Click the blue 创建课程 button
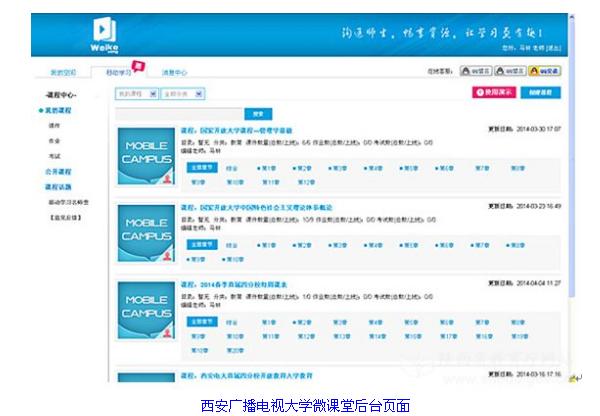600x416 pixels. pos(540,92)
